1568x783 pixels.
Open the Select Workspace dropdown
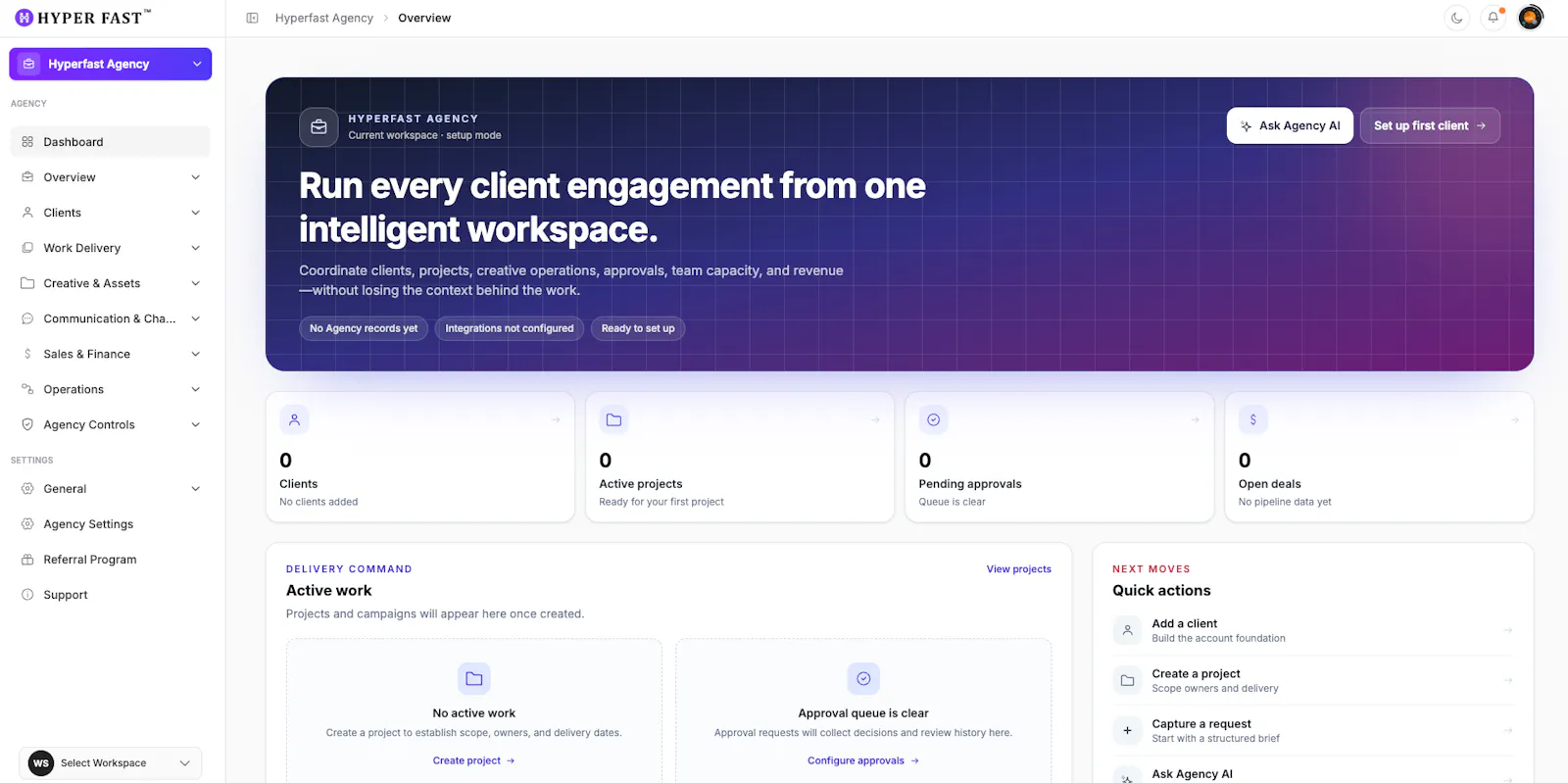(111, 763)
